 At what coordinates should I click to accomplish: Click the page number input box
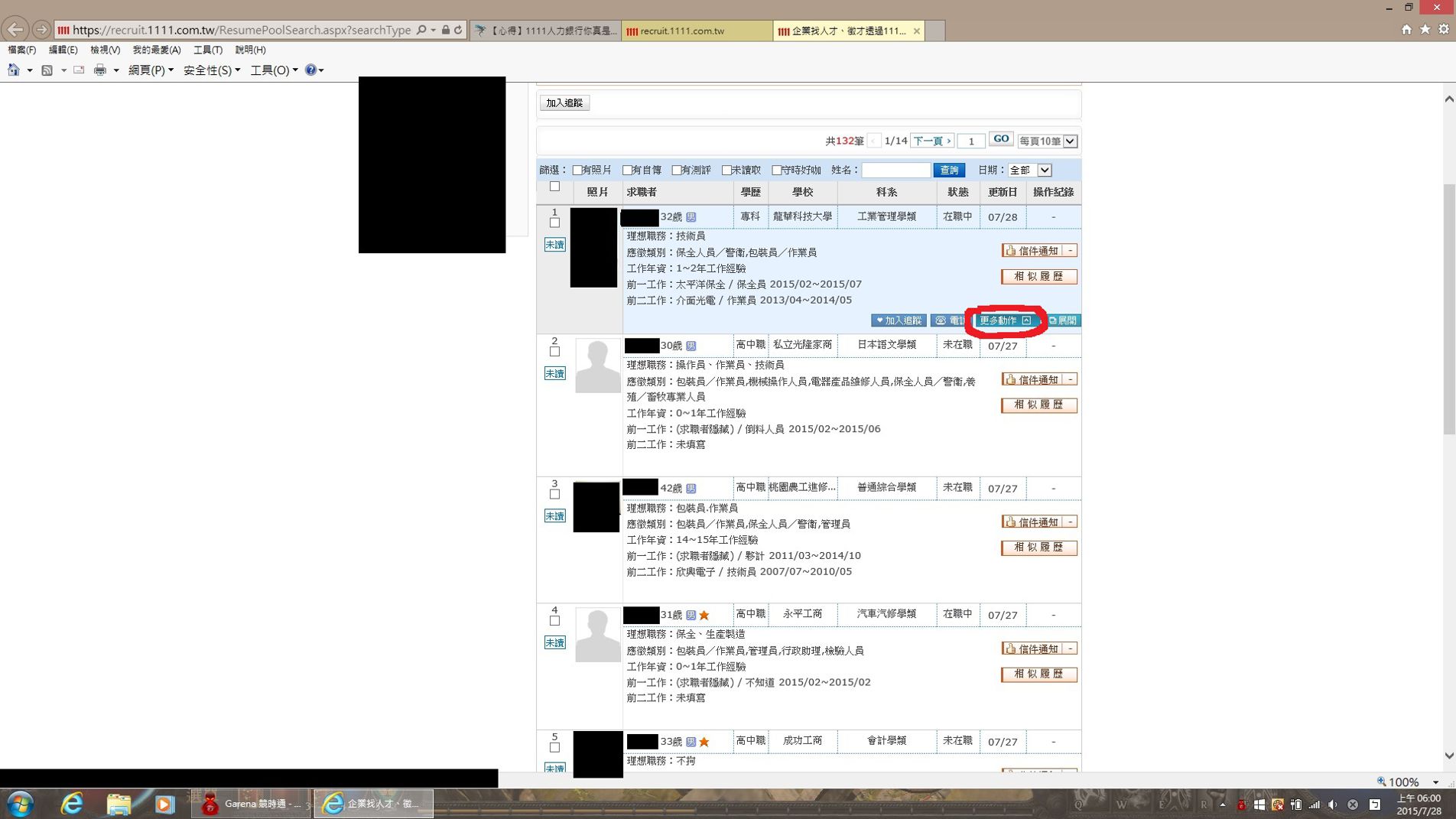tap(971, 141)
